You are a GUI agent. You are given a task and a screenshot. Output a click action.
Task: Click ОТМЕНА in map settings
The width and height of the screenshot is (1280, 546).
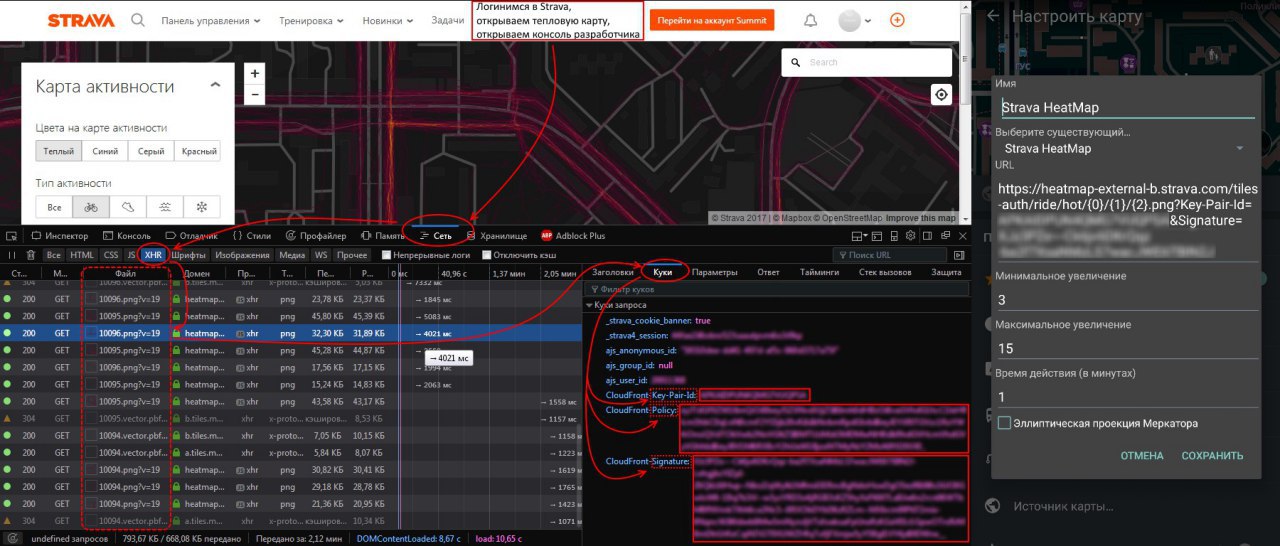tap(1141, 456)
